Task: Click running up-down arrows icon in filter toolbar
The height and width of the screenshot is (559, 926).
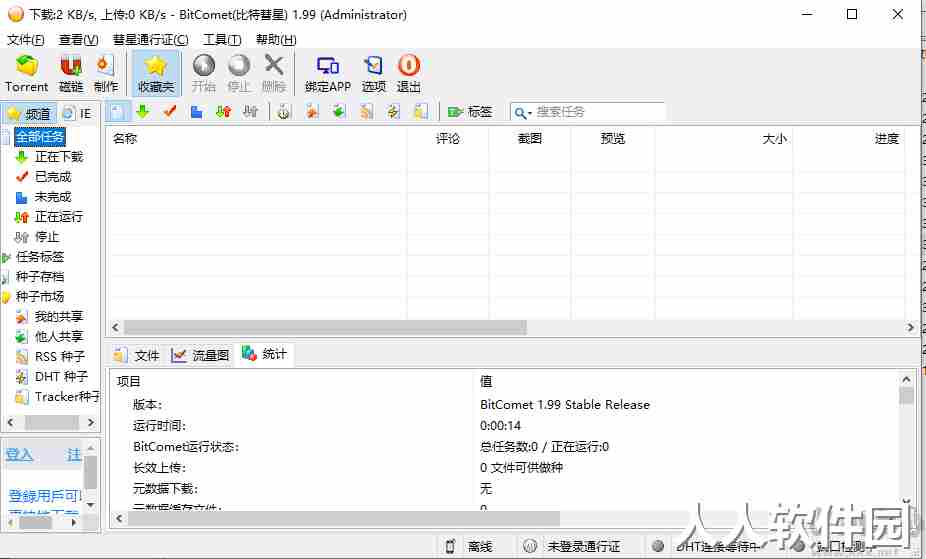Action: (x=223, y=112)
